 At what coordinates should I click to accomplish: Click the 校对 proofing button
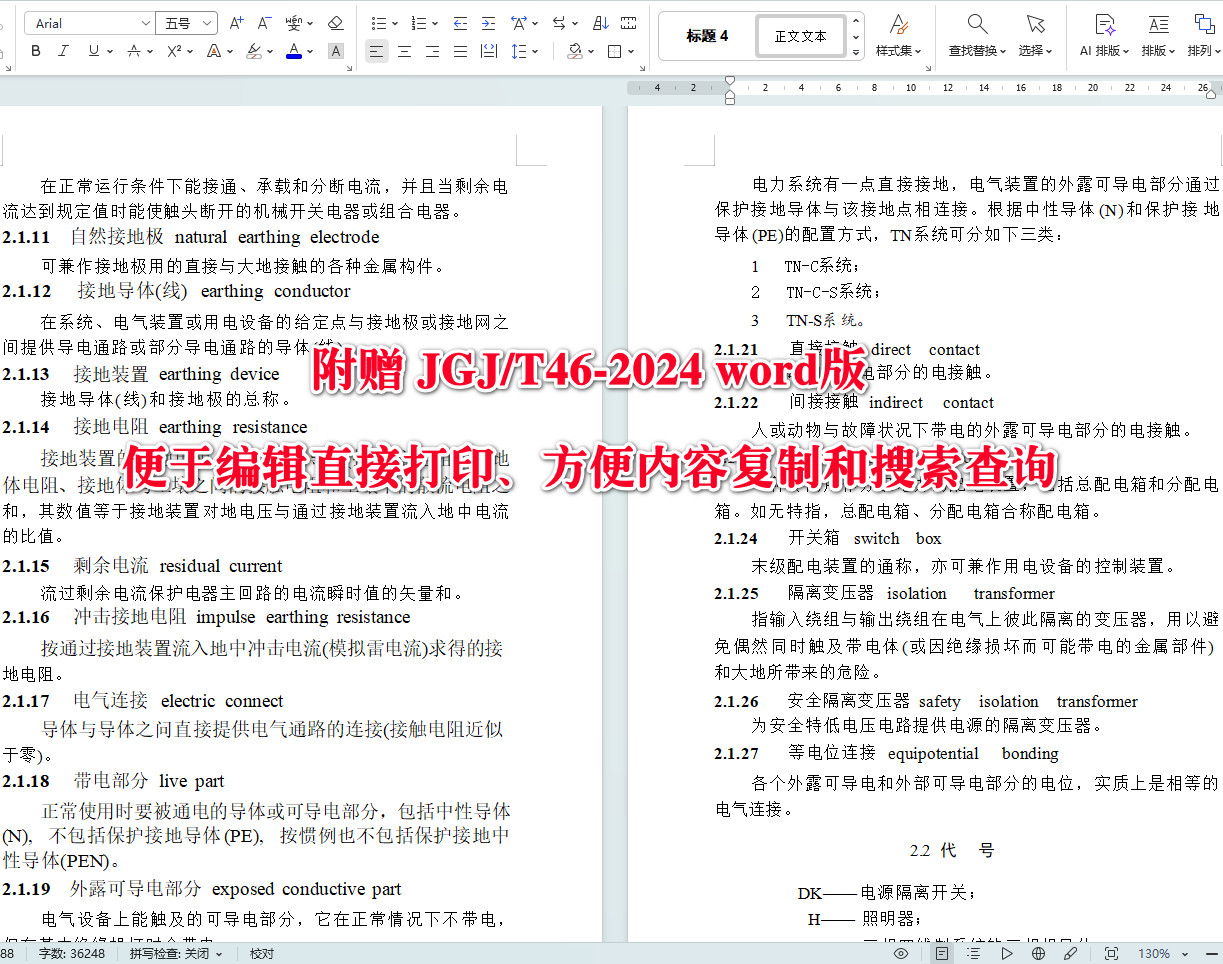[x=261, y=953]
